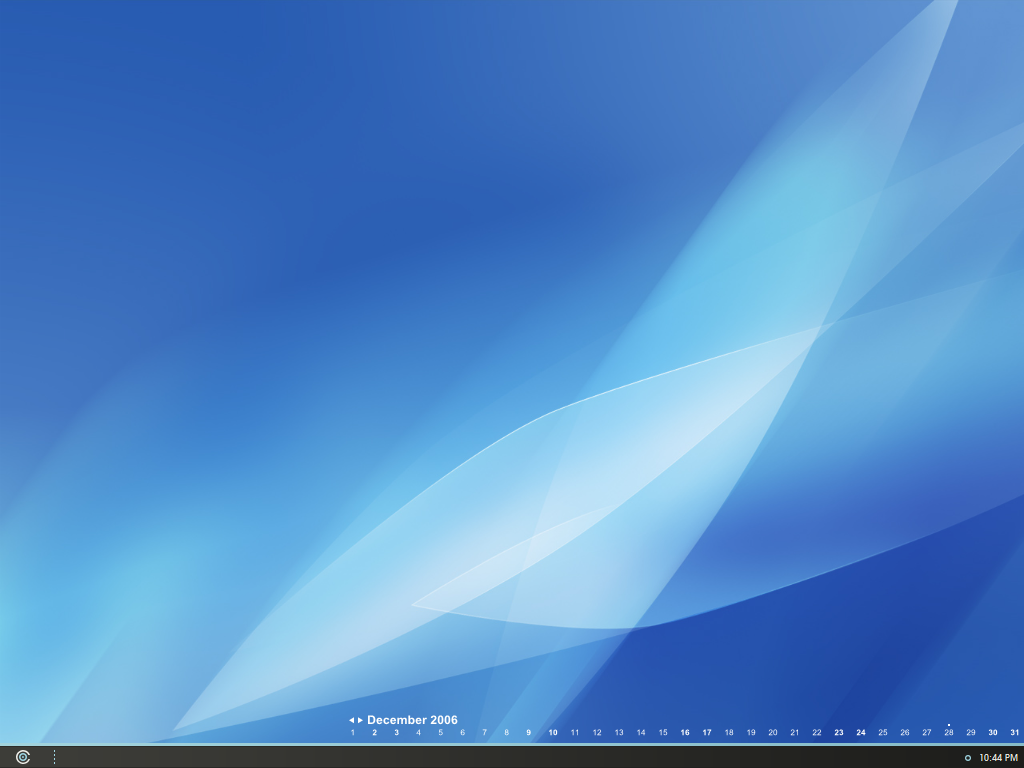Click the bold date 17 on the calendar

pos(706,733)
